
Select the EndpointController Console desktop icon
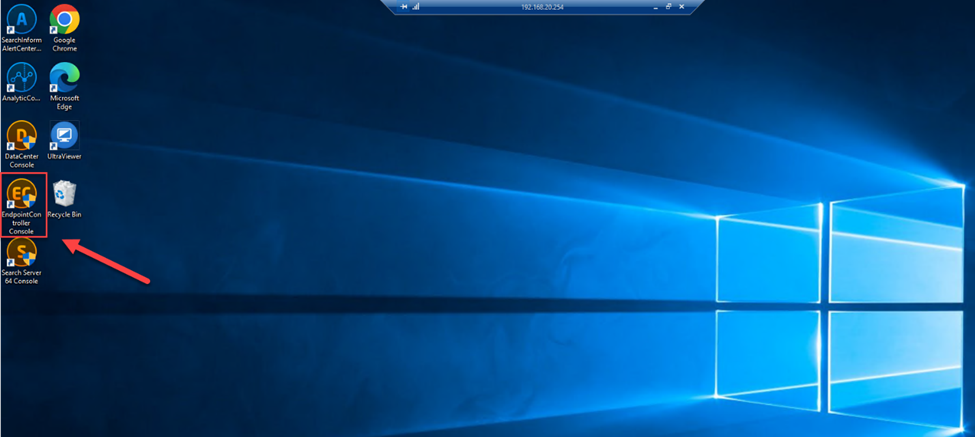(21, 193)
